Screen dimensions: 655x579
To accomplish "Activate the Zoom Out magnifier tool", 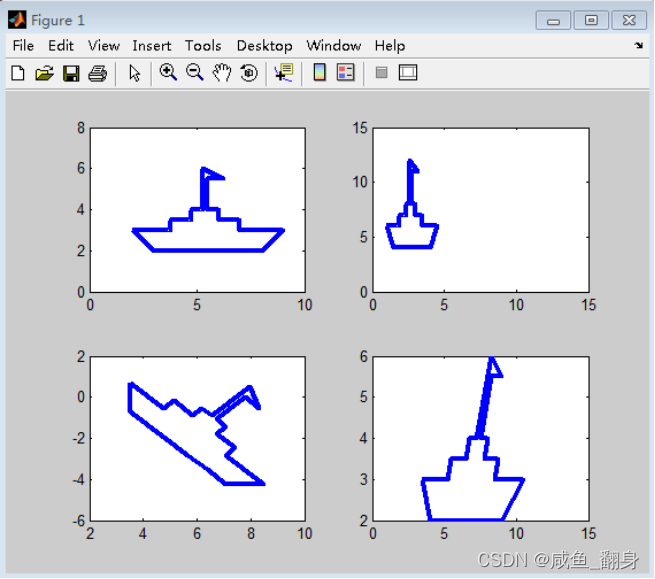I will [195, 72].
